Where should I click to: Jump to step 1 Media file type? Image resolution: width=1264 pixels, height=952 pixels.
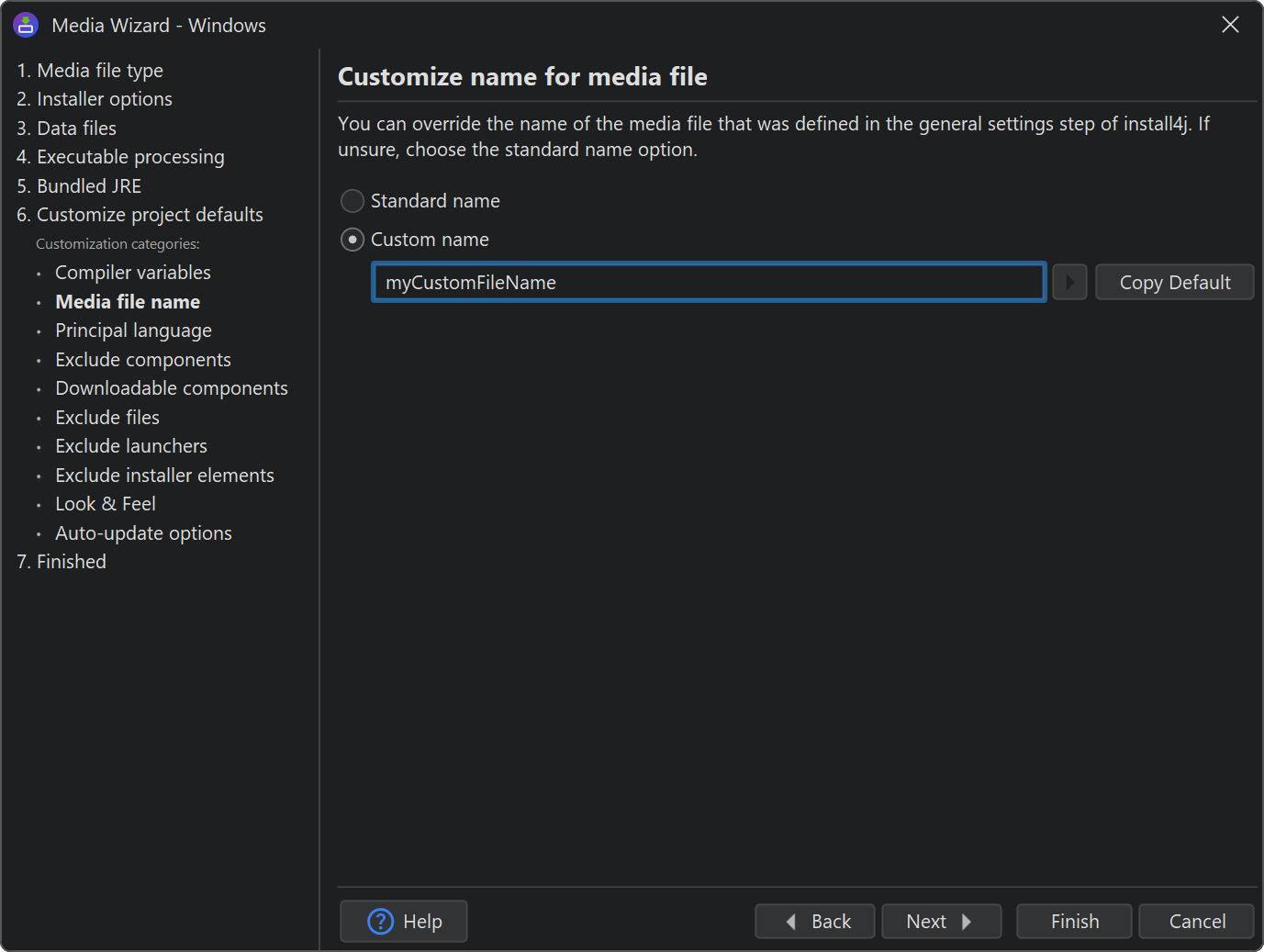90,71
